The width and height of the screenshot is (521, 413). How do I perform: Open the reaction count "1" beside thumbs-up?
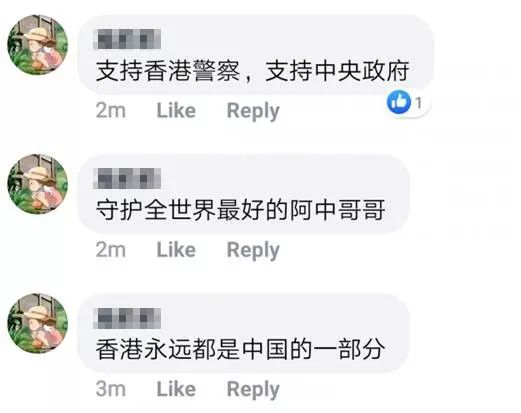click(x=418, y=103)
